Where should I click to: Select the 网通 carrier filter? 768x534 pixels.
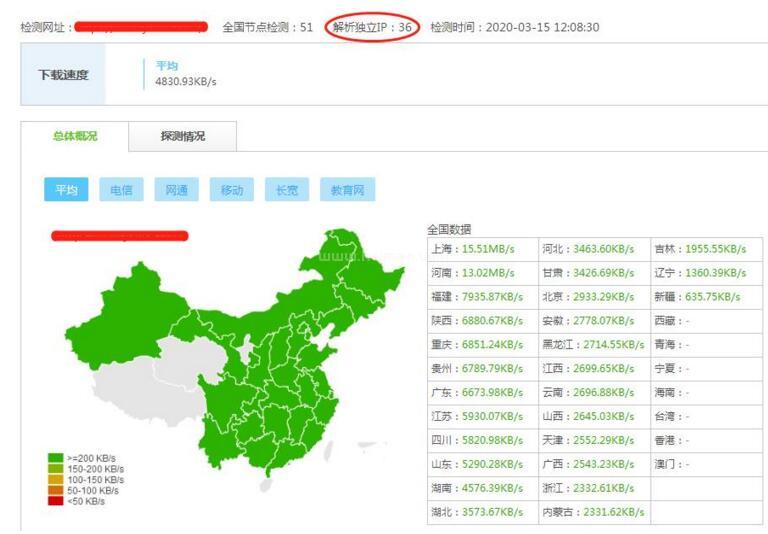point(176,190)
